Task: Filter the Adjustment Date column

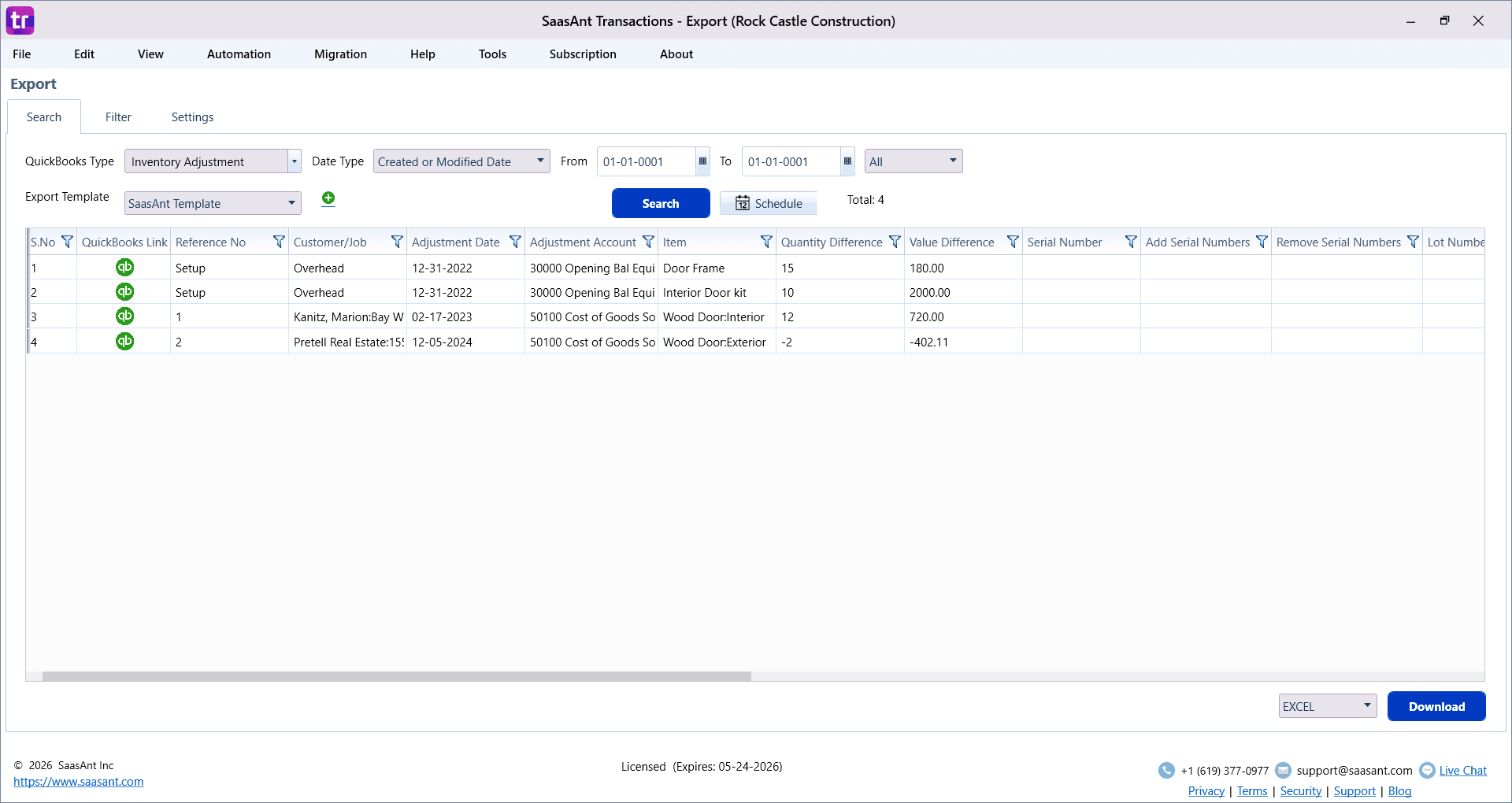Action: point(515,242)
